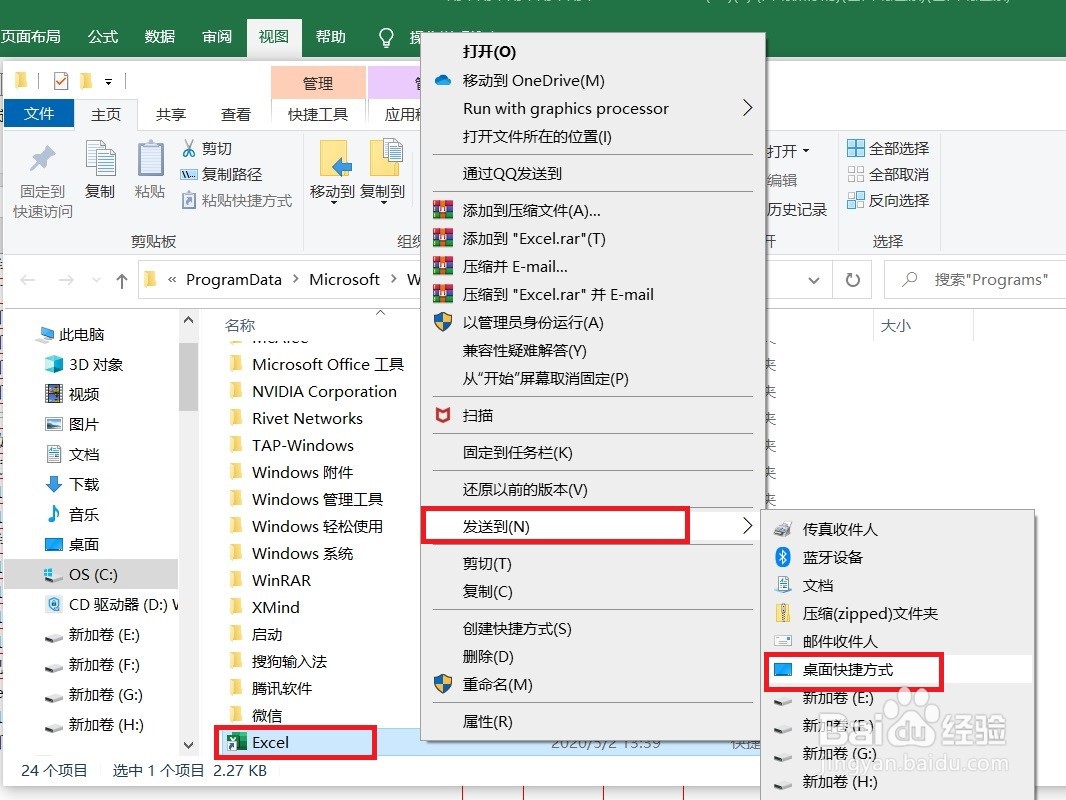Click the Copy To folder icon
Screen dimensions: 1066x800
click(x=385, y=158)
